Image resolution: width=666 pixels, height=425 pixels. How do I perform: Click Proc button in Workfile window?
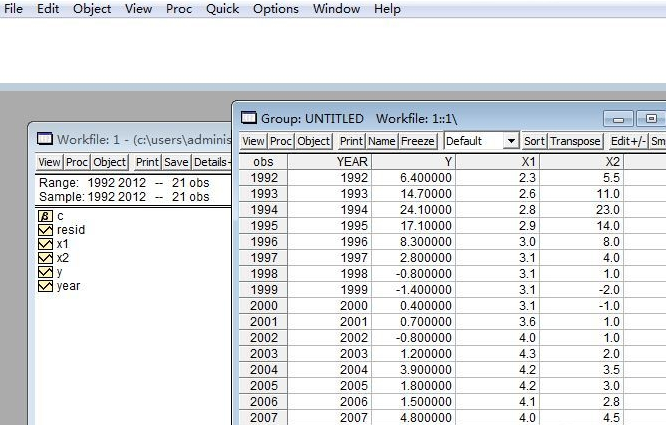(x=77, y=162)
